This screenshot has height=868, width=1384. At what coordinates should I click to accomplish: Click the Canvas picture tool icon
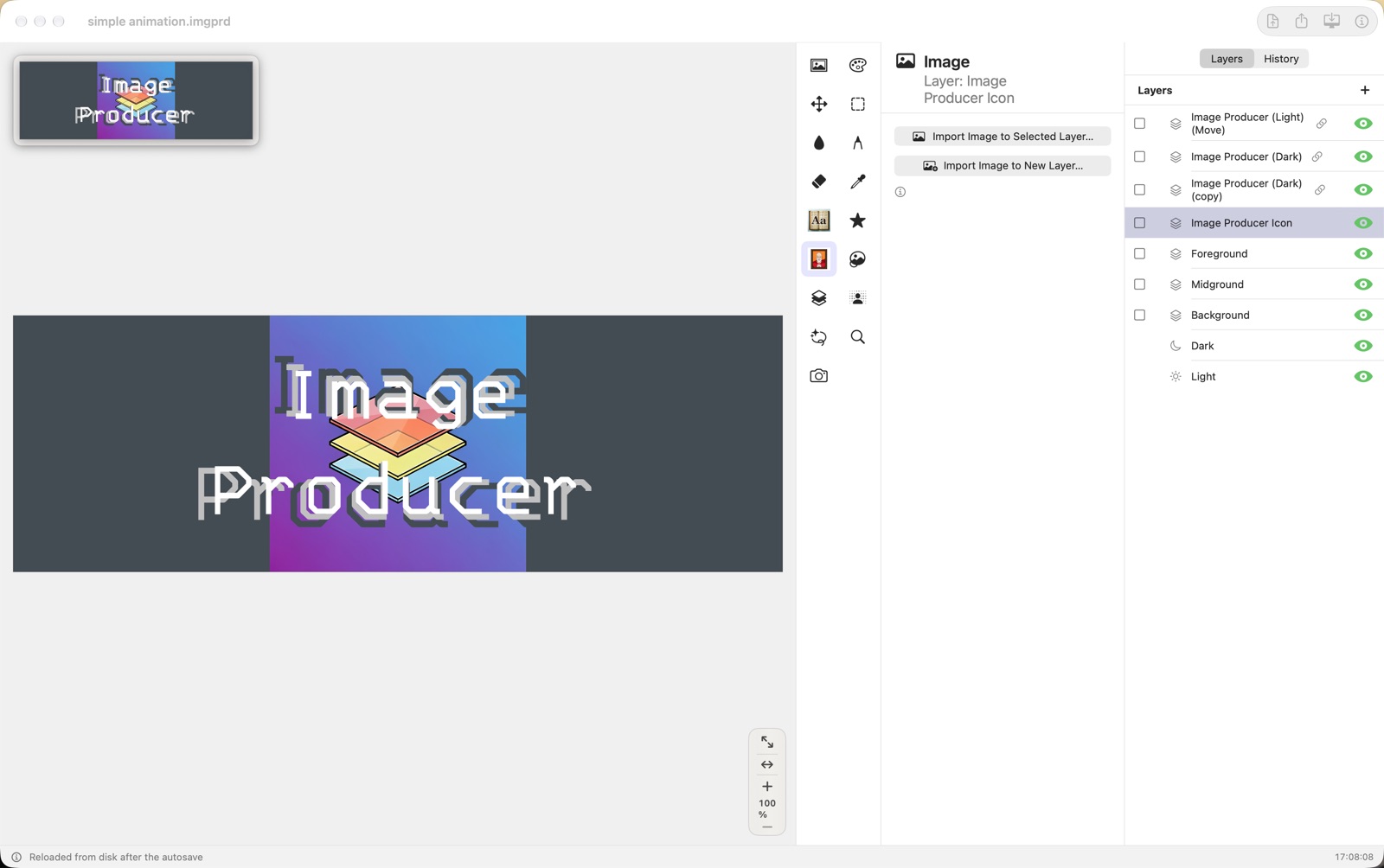pyautogui.click(x=818, y=65)
